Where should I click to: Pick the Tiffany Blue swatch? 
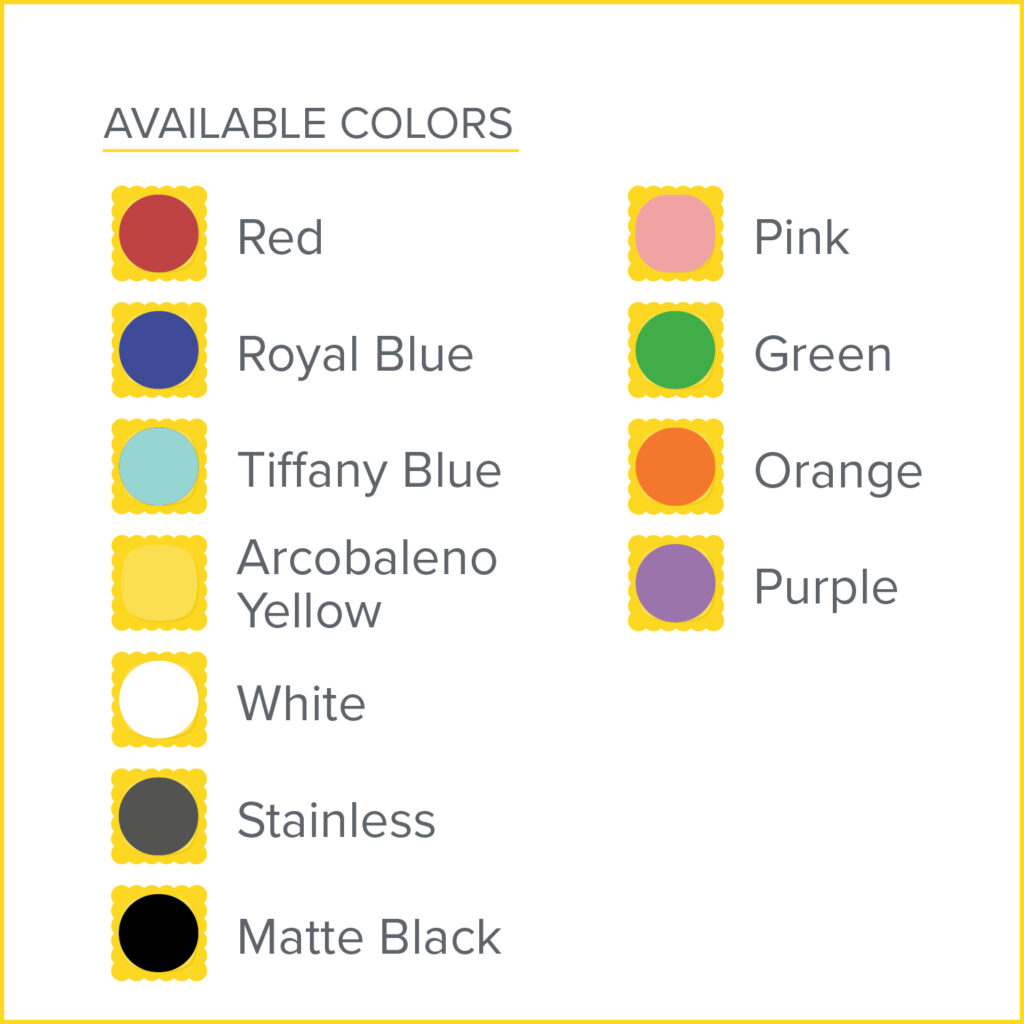pyautogui.click(x=158, y=467)
